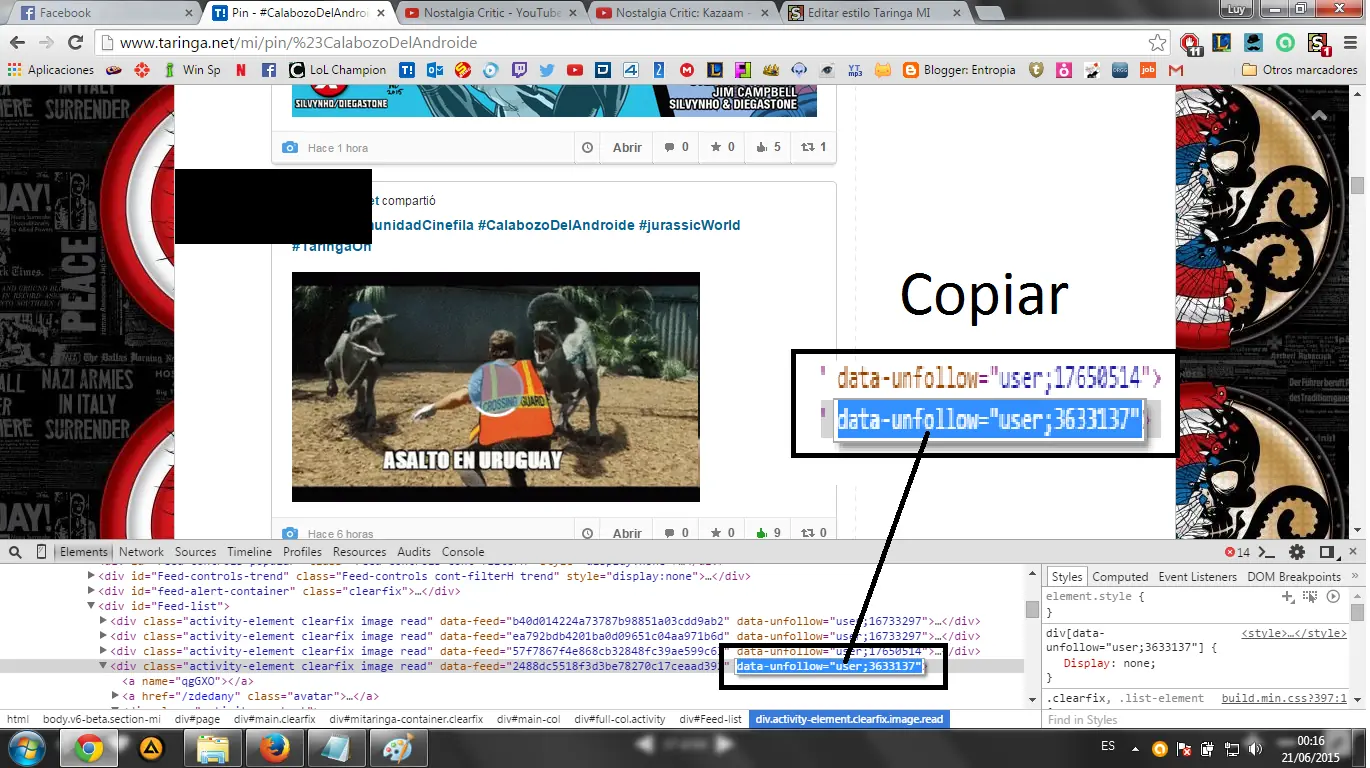Image resolution: width=1370 pixels, height=768 pixels.
Task: Reload the page with the refresh icon
Action: pos(75,43)
